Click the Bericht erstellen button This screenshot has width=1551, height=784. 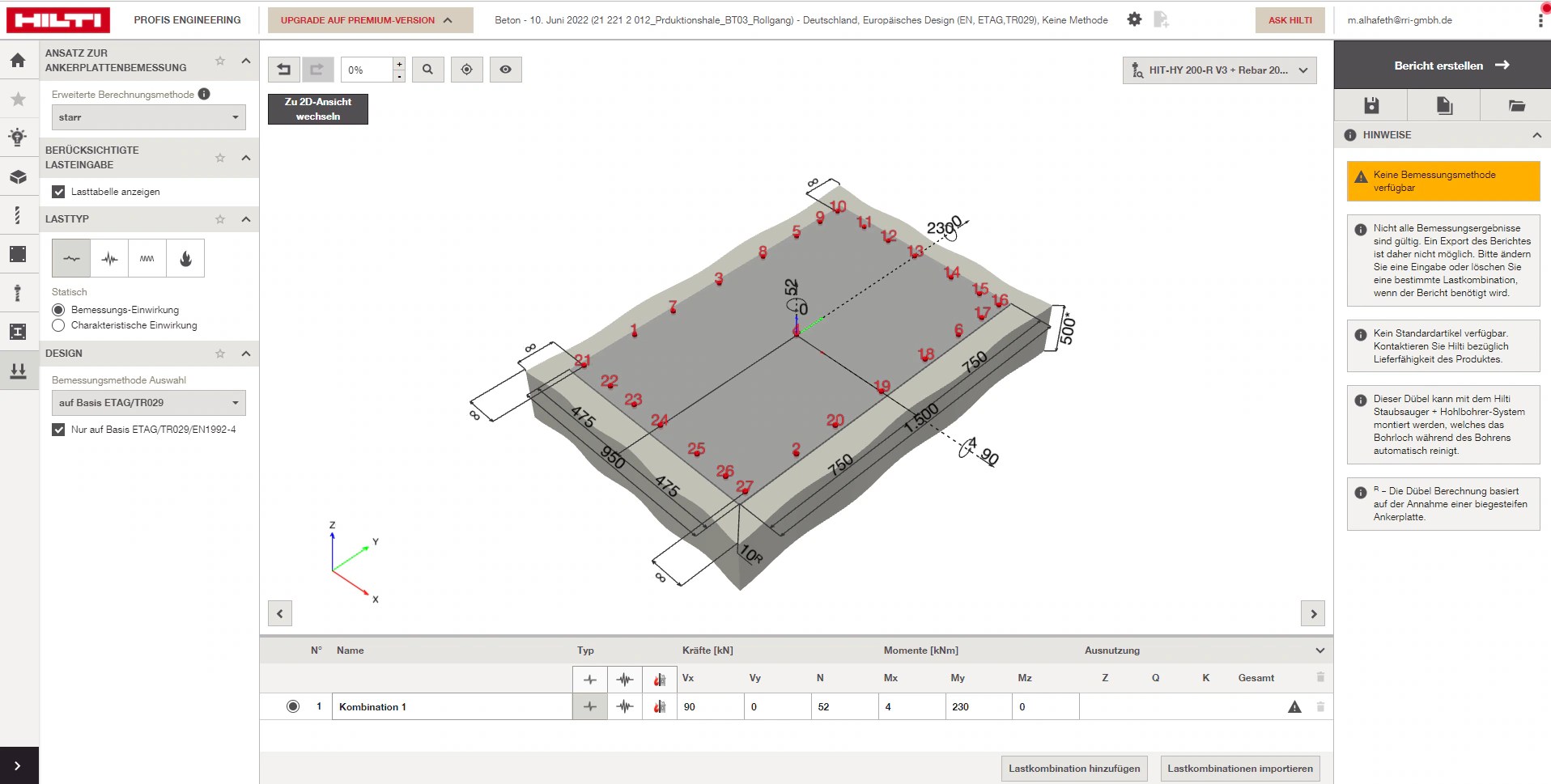point(1443,66)
